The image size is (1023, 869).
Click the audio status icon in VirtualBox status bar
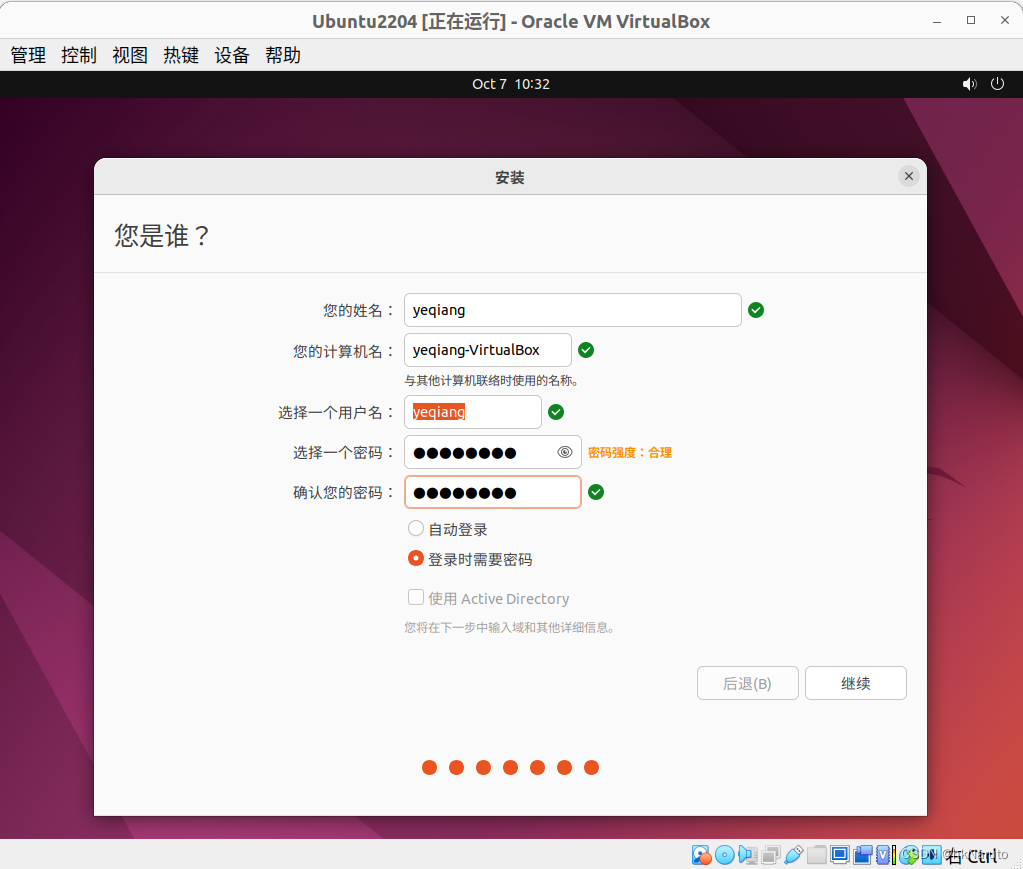[748, 855]
